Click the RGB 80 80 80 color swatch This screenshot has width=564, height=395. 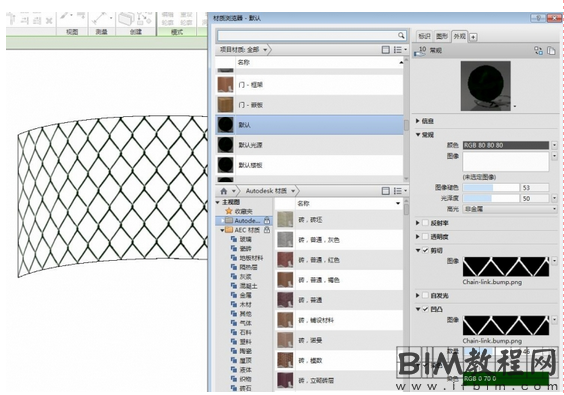pyautogui.click(x=506, y=145)
